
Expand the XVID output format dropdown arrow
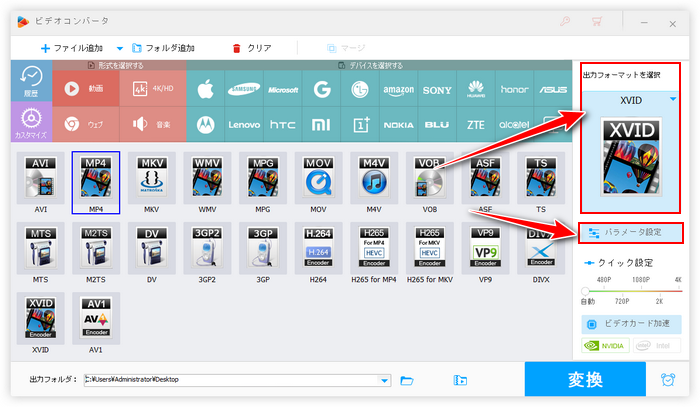pos(673,99)
